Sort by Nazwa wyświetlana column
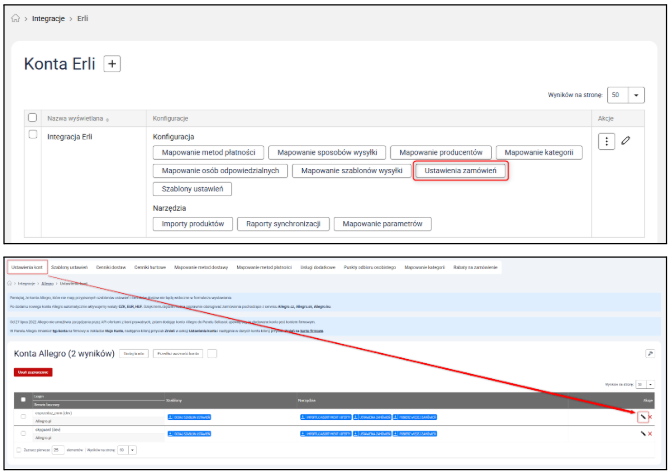 pos(78,119)
